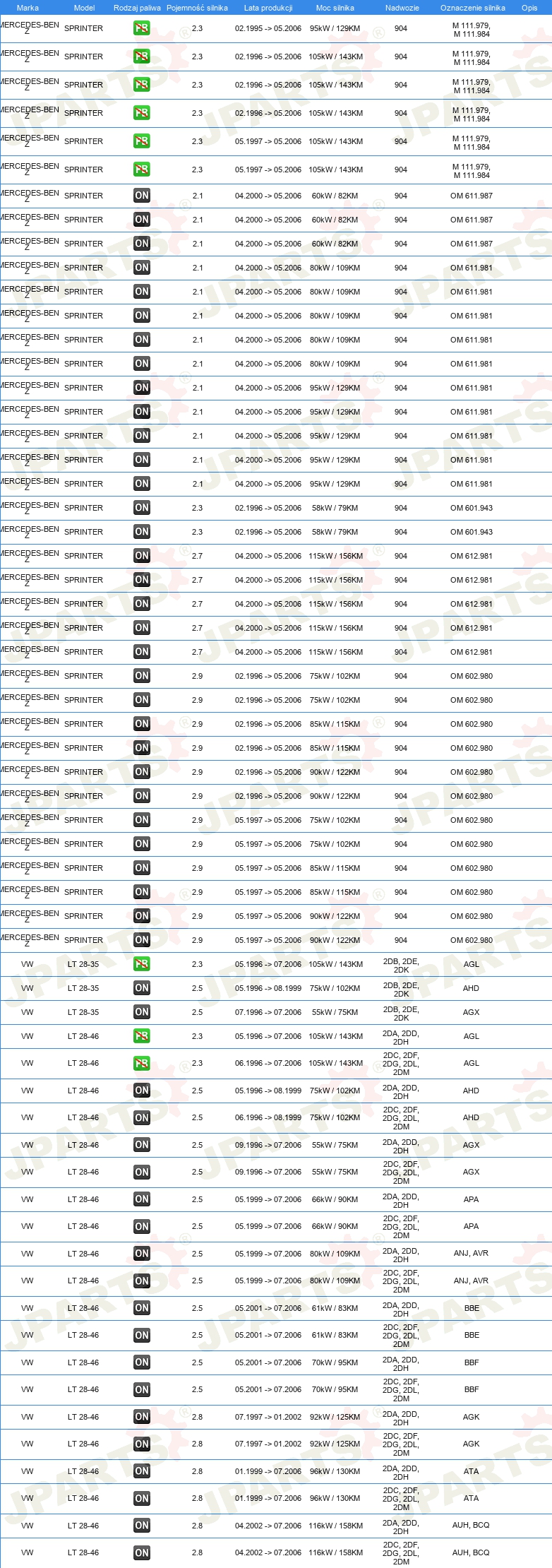The height and width of the screenshot is (1568, 552).
Task: Click the 'Opis' column header
Action: click(529, 8)
